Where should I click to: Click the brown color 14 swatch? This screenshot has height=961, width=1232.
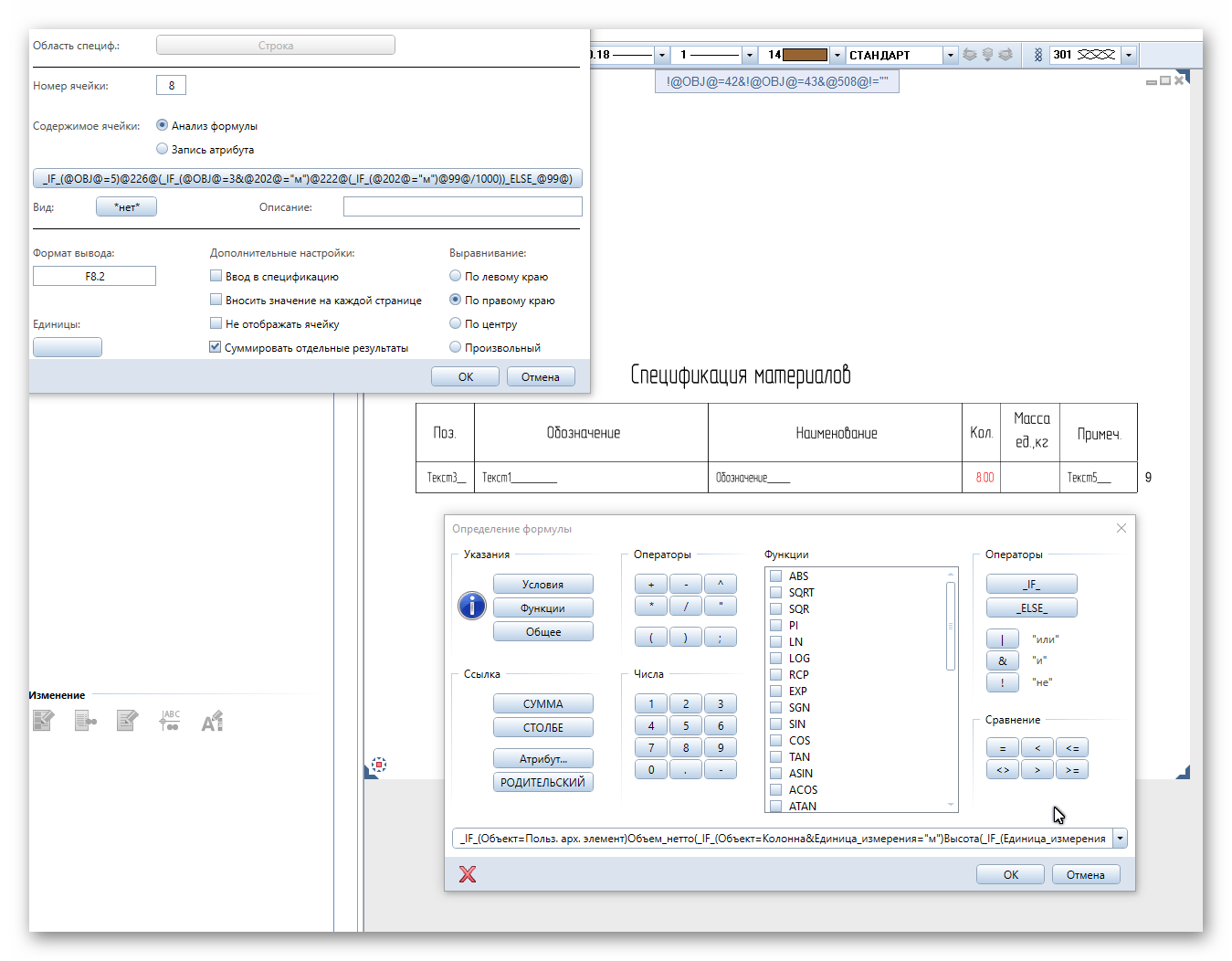click(x=805, y=55)
